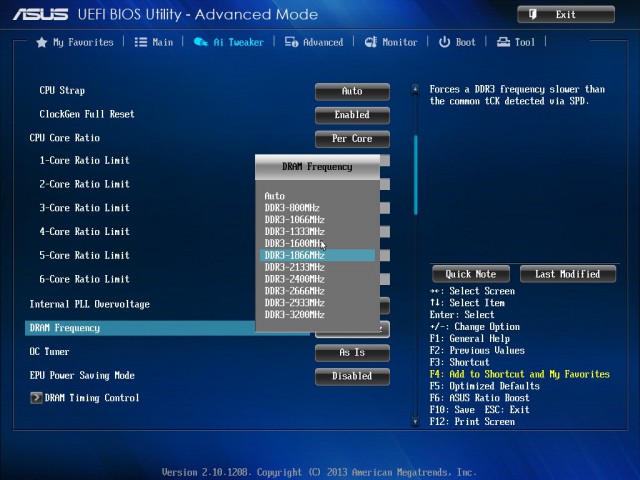Image resolution: width=640 pixels, height=480 pixels.
Task: Select DDR3-2933MHz frequency
Action: coord(294,303)
